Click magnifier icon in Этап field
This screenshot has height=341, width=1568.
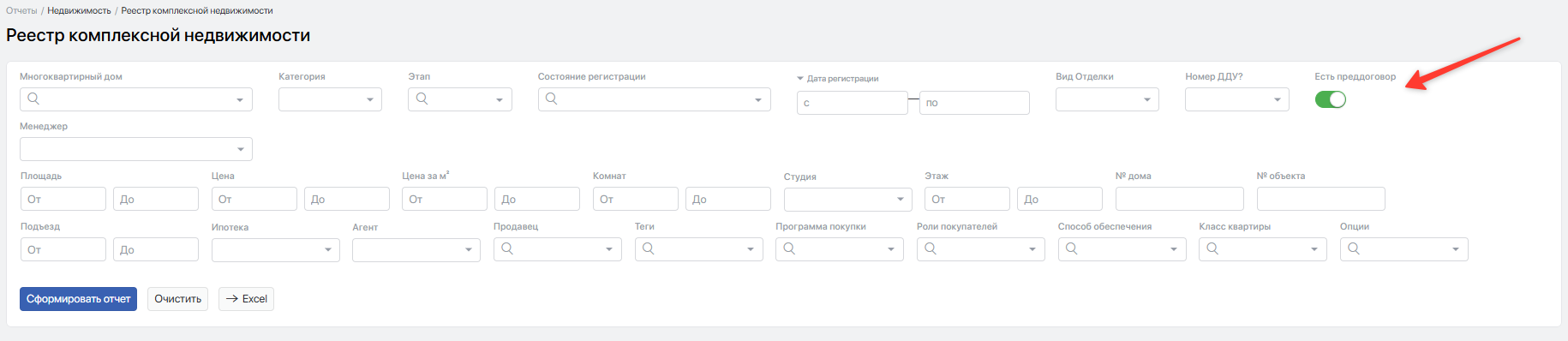[422, 99]
